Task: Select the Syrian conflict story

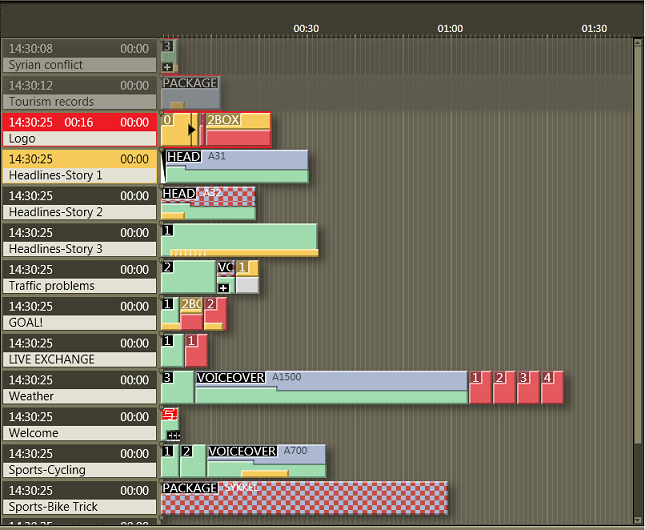Action: pyautogui.click(x=79, y=56)
